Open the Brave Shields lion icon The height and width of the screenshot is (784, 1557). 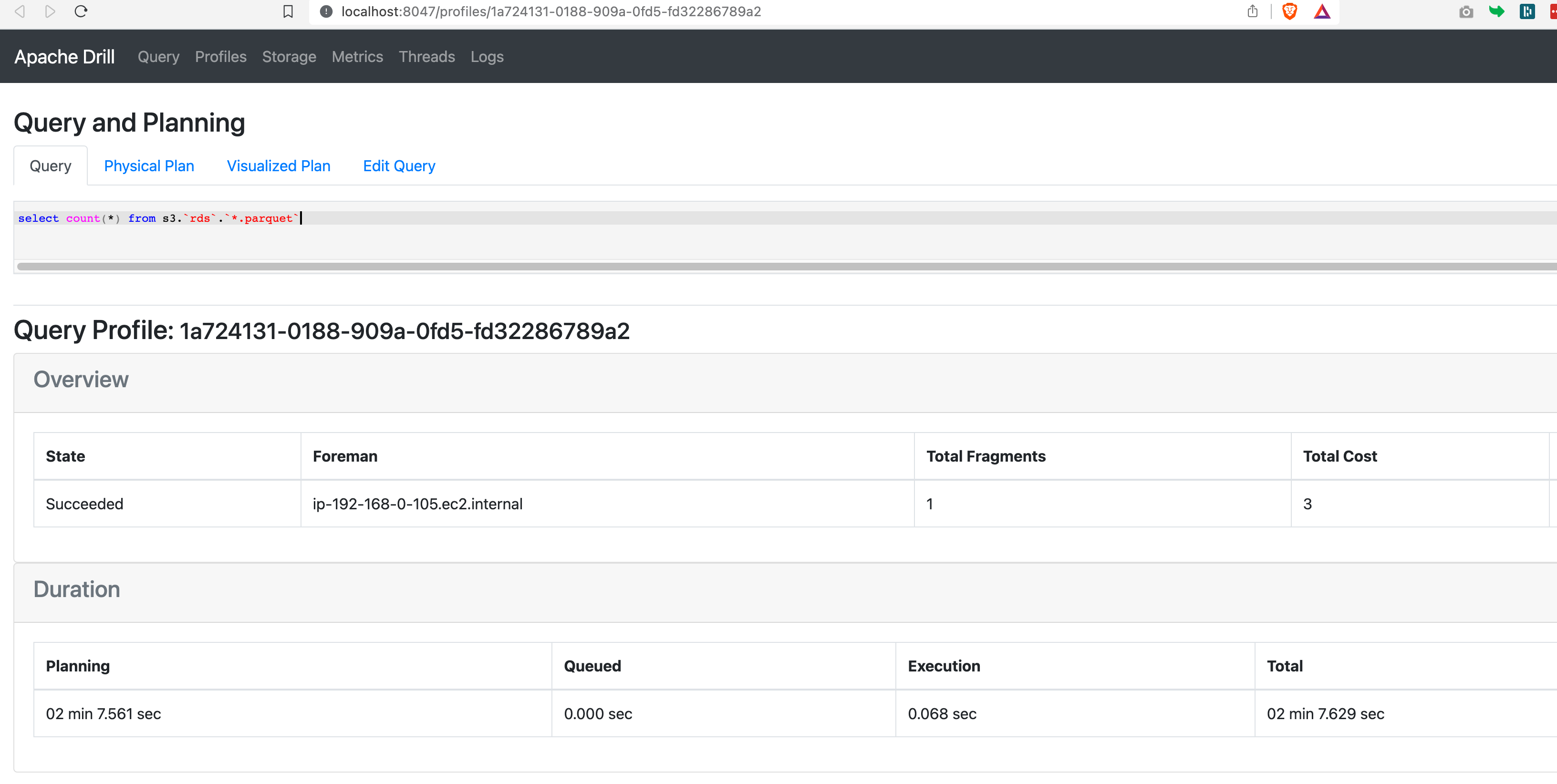tap(1289, 11)
